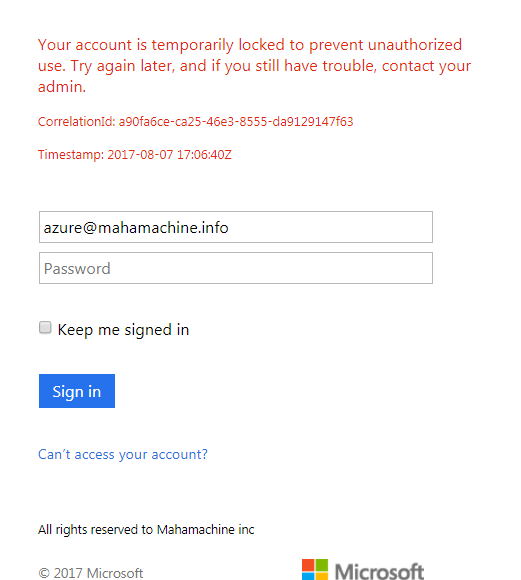Screen dimensions: 521x580
Task: Click the green square of Microsoft logo
Action: click(x=322, y=565)
